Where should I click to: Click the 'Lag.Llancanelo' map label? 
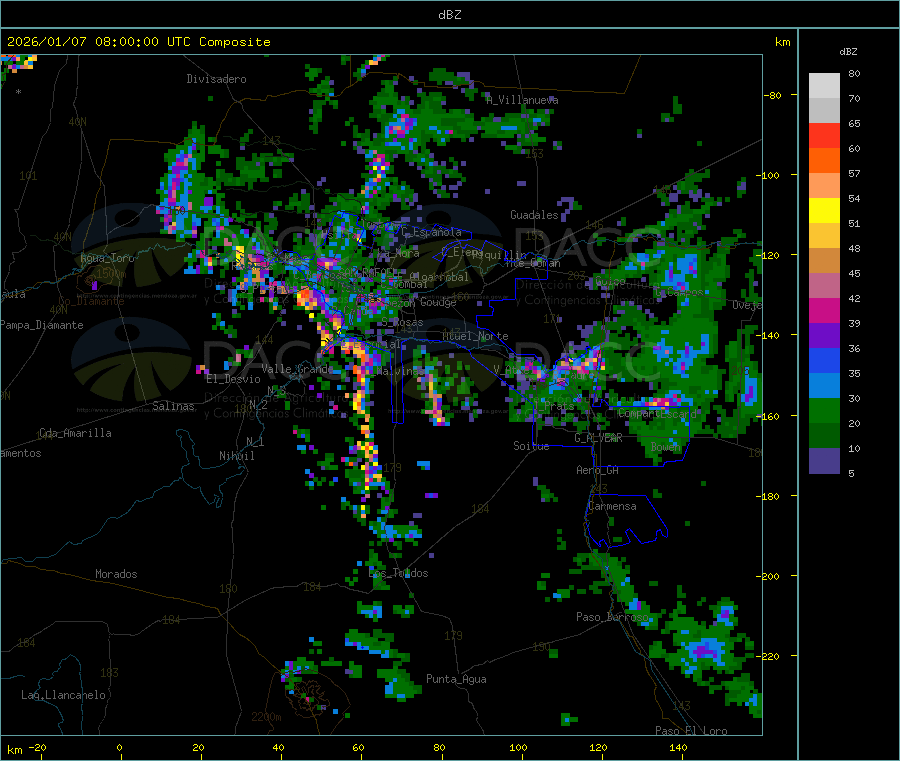(x=63, y=695)
